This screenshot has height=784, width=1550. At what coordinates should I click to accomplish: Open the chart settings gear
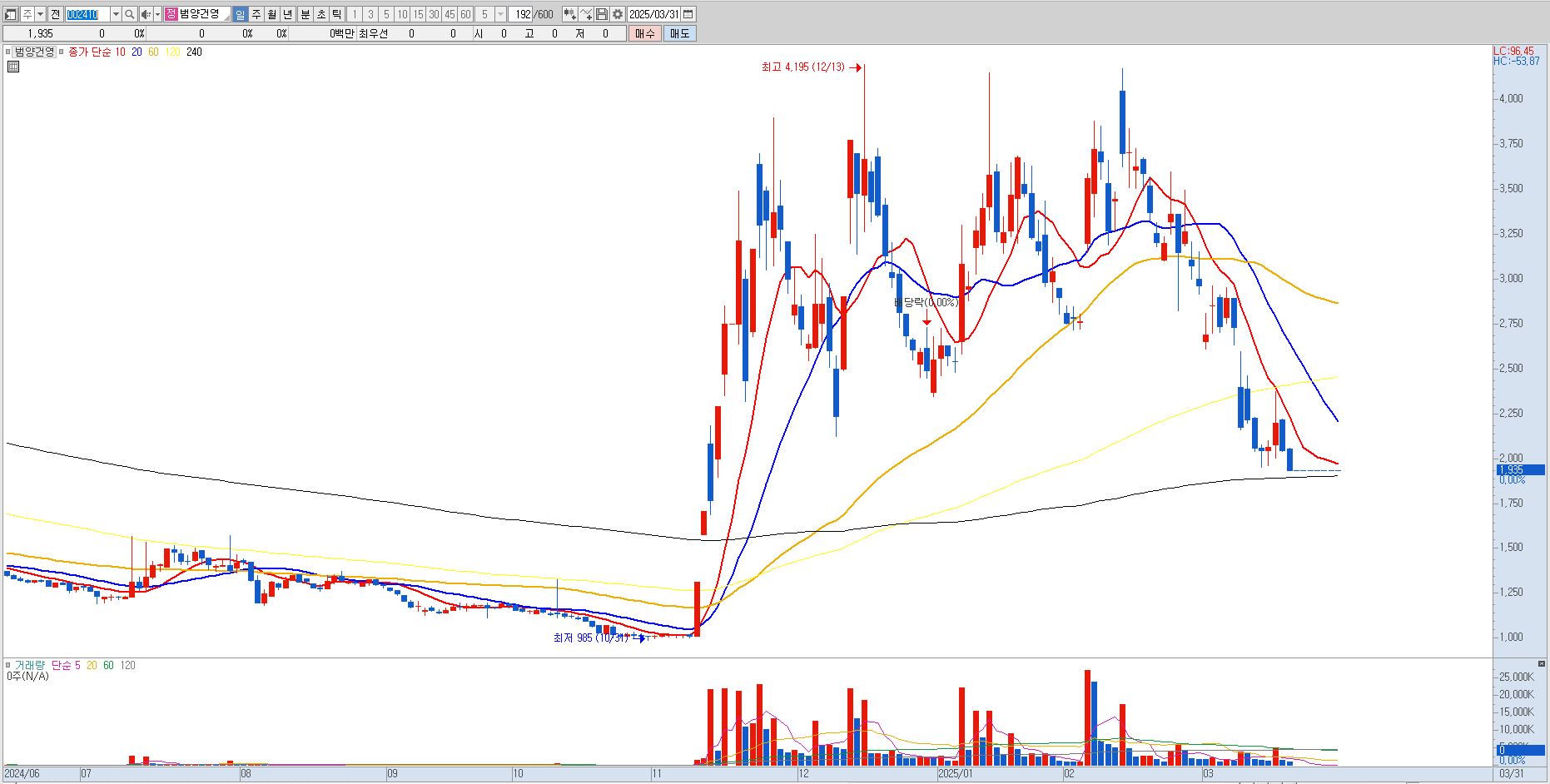tap(618, 14)
